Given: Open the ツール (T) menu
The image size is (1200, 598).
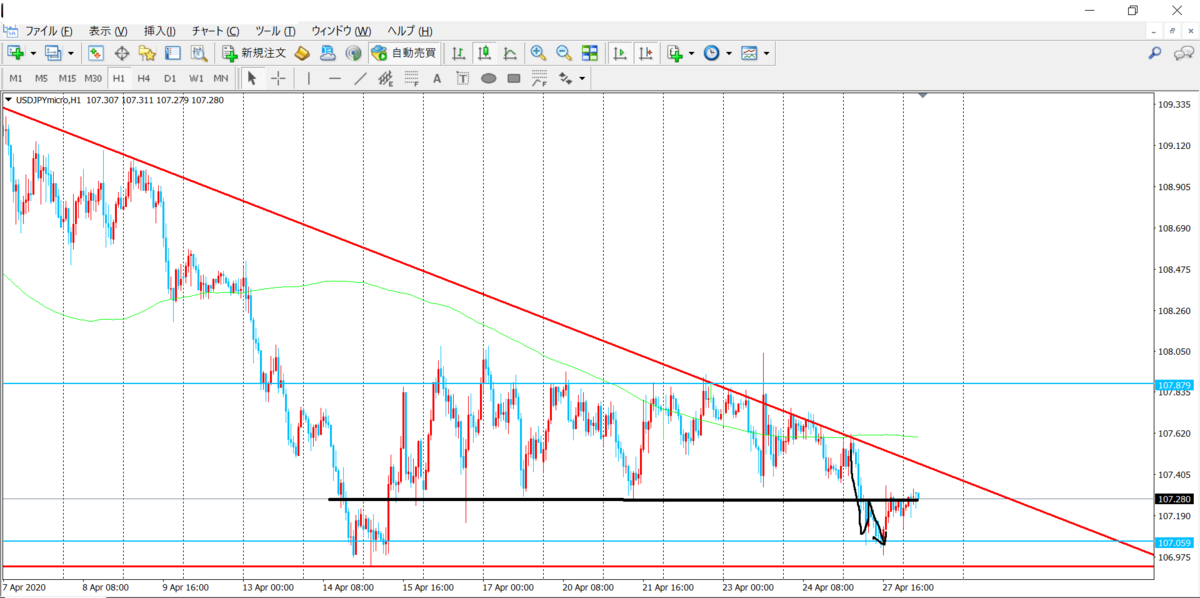Looking at the screenshot, I should (x=275, y=31).
